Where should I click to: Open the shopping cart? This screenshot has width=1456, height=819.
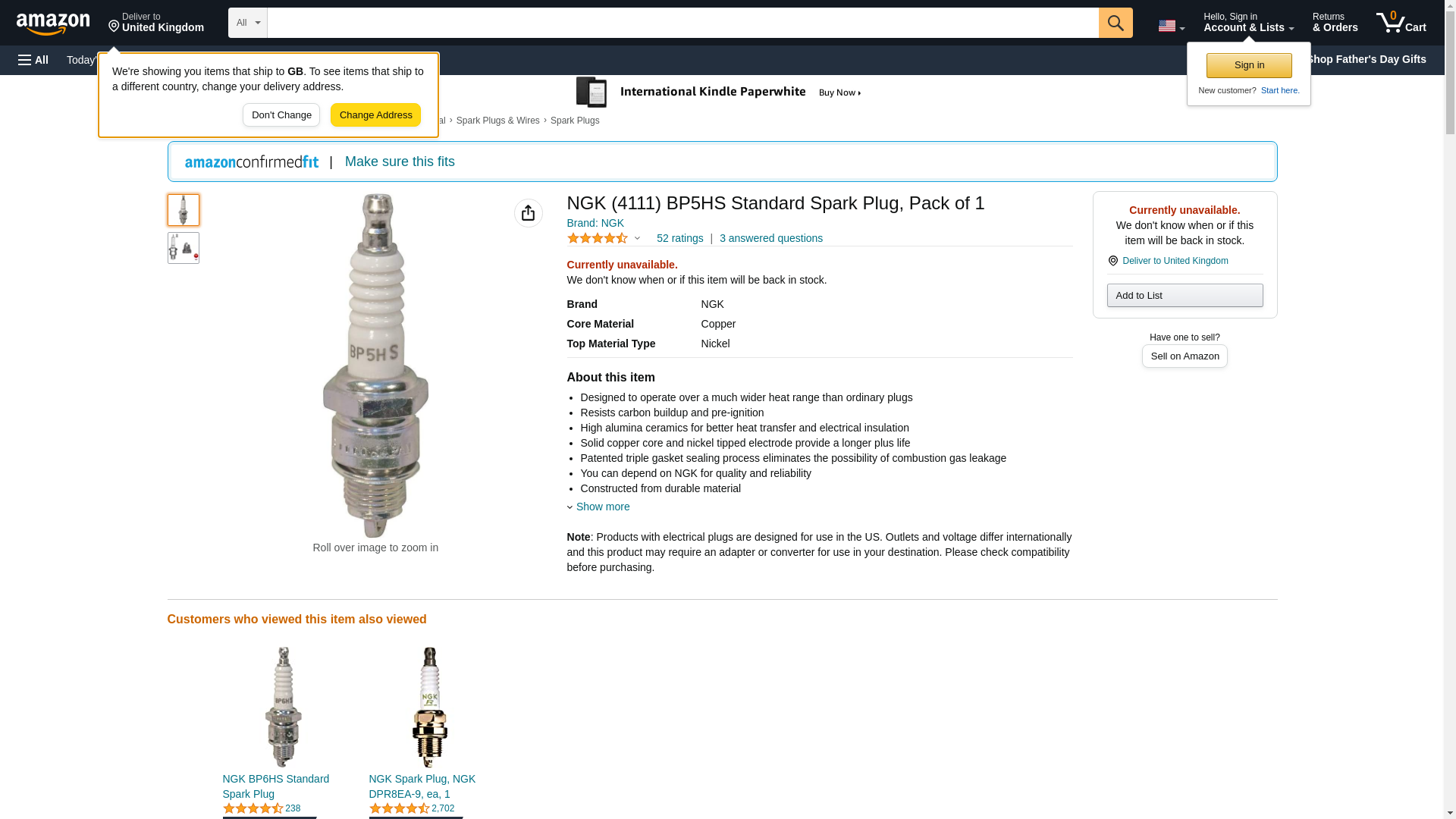(1401, 23)
